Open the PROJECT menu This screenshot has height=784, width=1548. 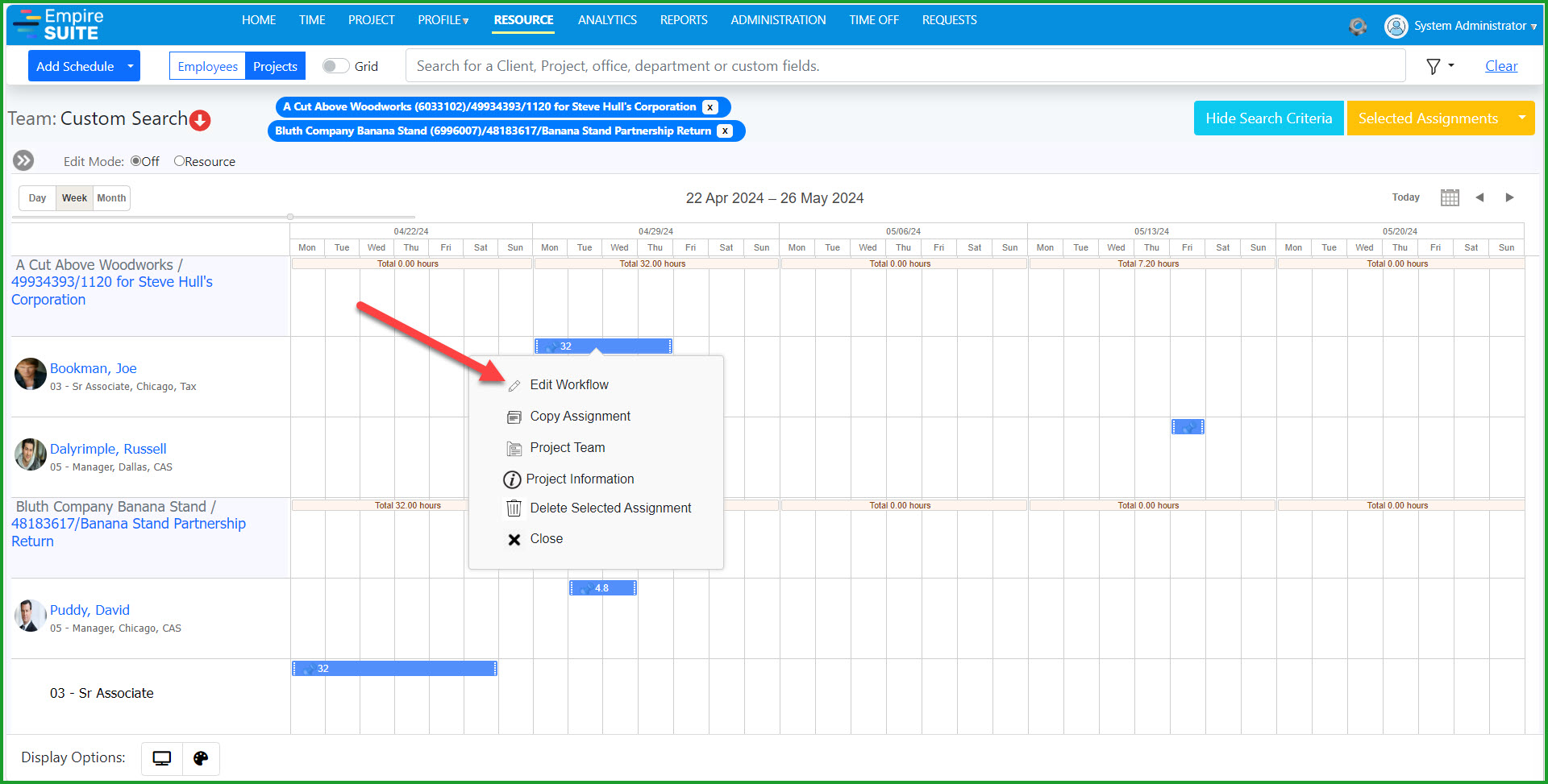pos(372,20)
